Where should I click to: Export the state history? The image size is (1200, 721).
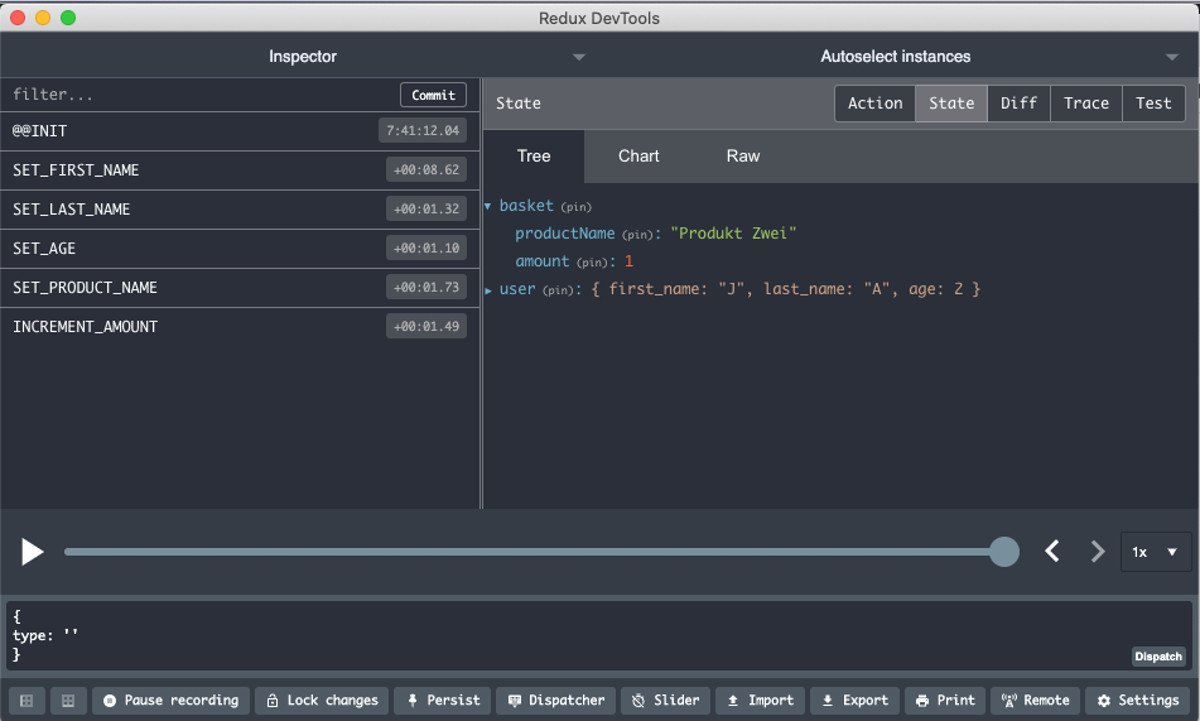point(855,700)
